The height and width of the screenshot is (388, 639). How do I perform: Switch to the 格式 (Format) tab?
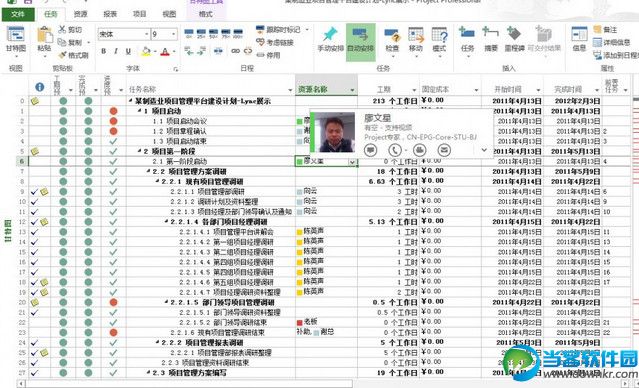[206, 14]
